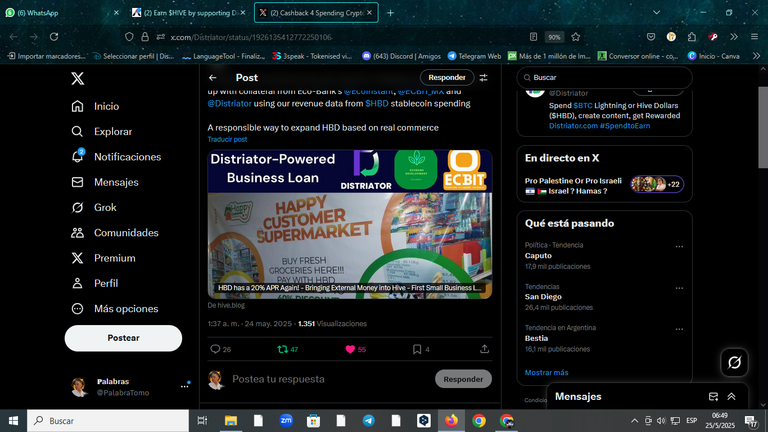Image resolution: width=768 pixels, height=432 pixels.
Task: Open the Windows Start menu
Action: coord(13,421)
